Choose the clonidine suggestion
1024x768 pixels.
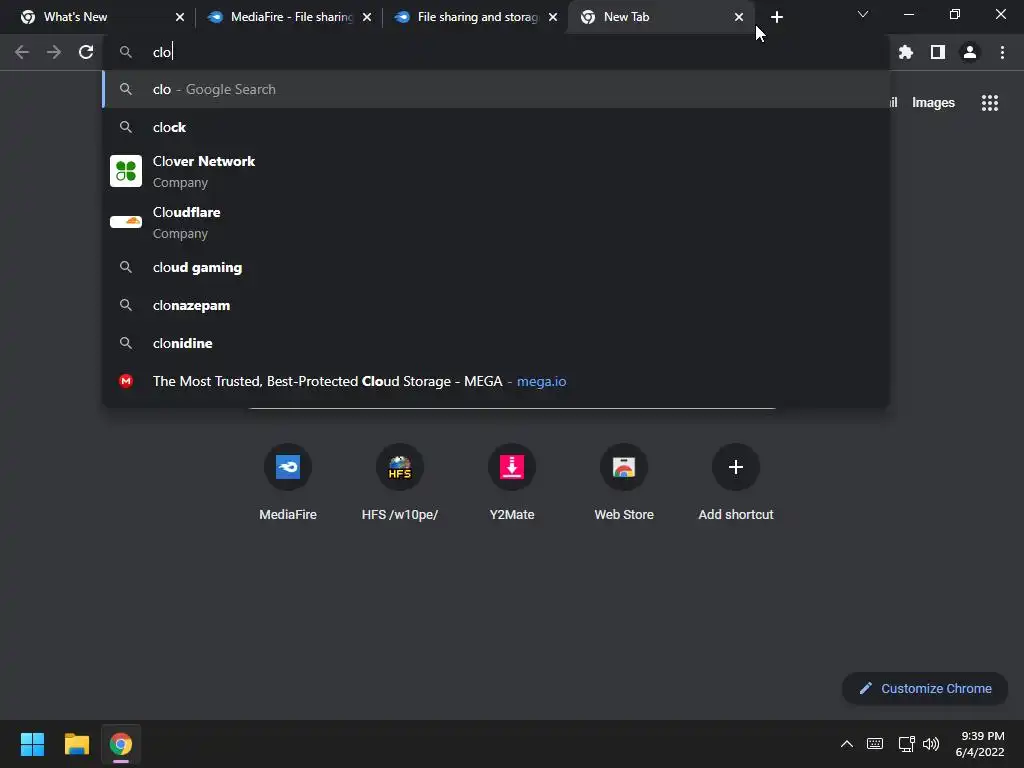tap(496, 343)
